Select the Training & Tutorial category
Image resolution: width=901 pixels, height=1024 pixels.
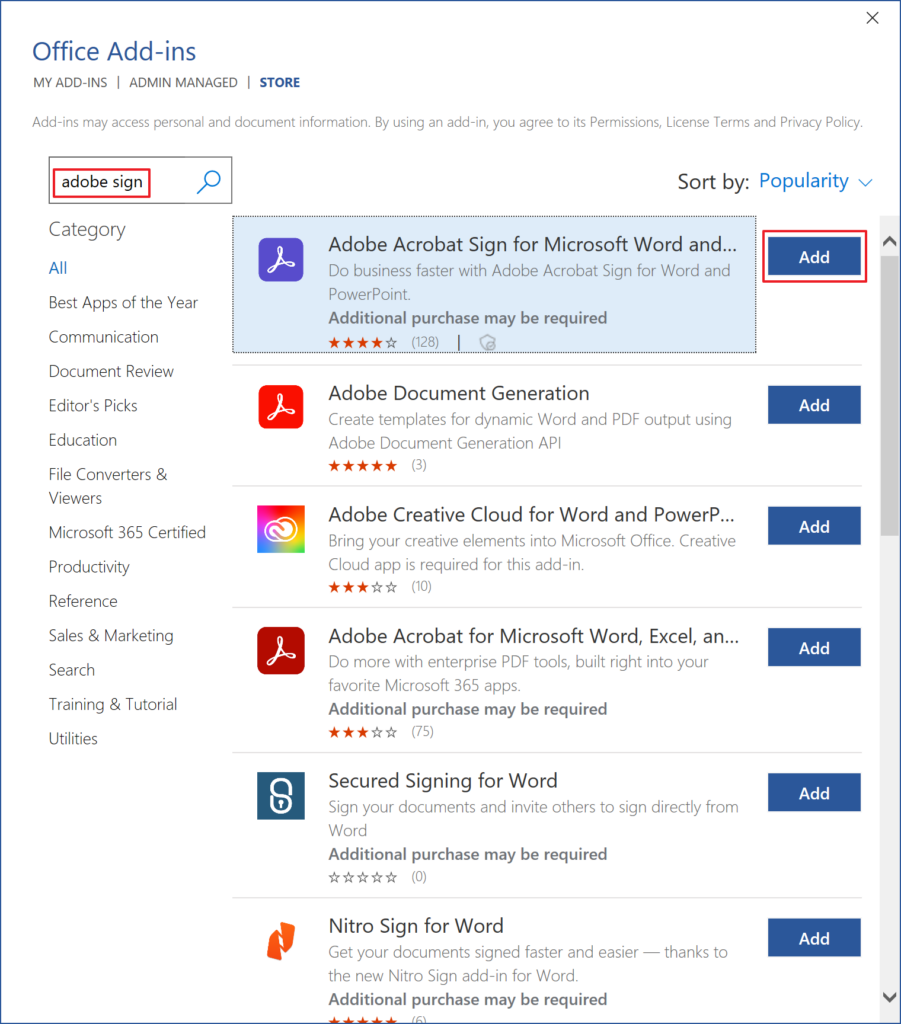[x=114, y=704]
